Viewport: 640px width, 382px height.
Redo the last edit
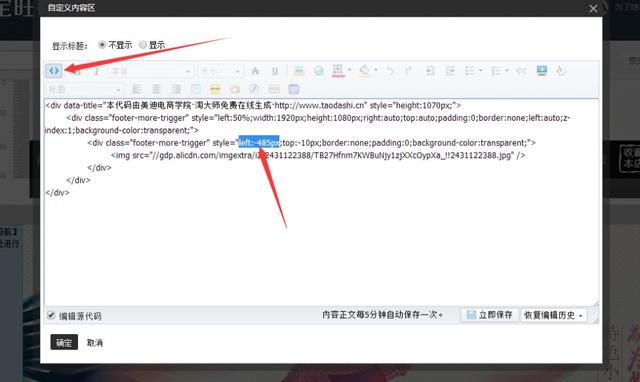coord(408,71)
